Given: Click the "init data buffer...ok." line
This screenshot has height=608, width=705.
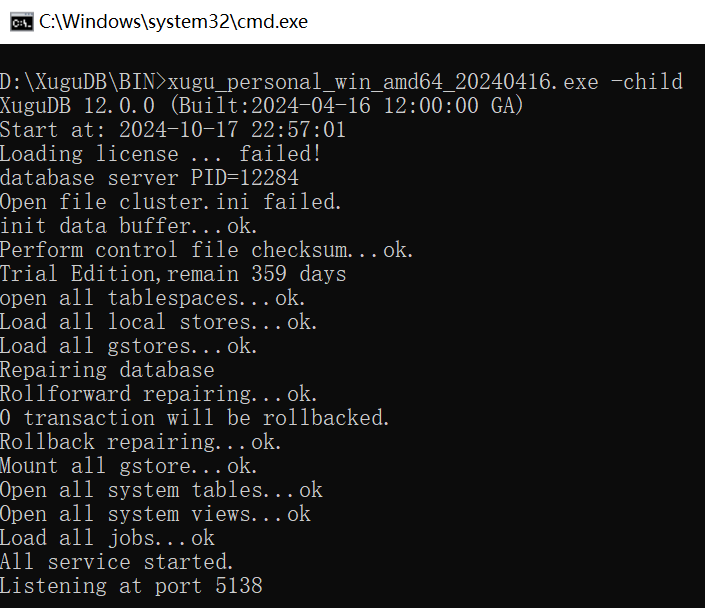Looking at the screenshot, I should 128,226.
